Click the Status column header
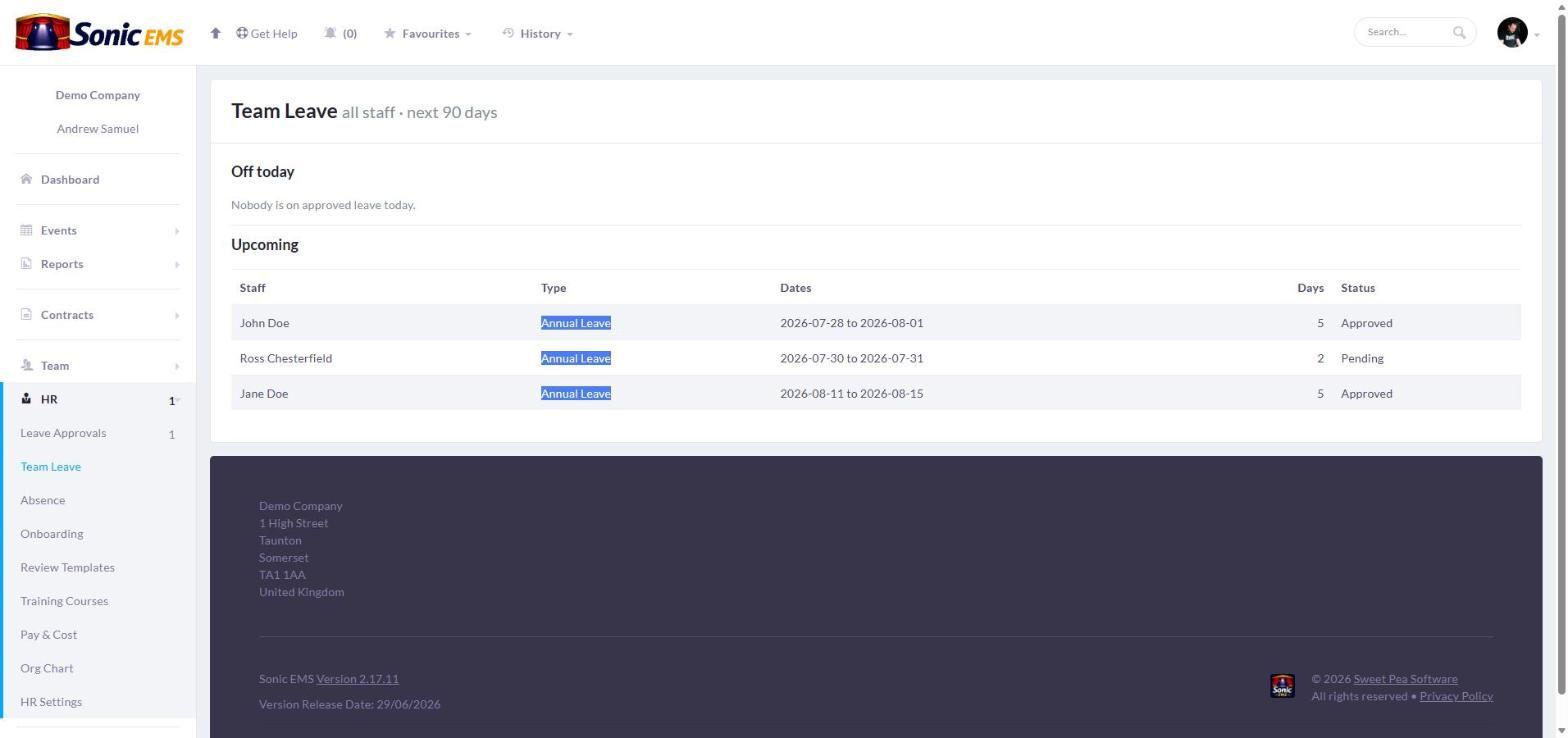The width and height of the screenshot is (1568, 738). point(1358,288)
